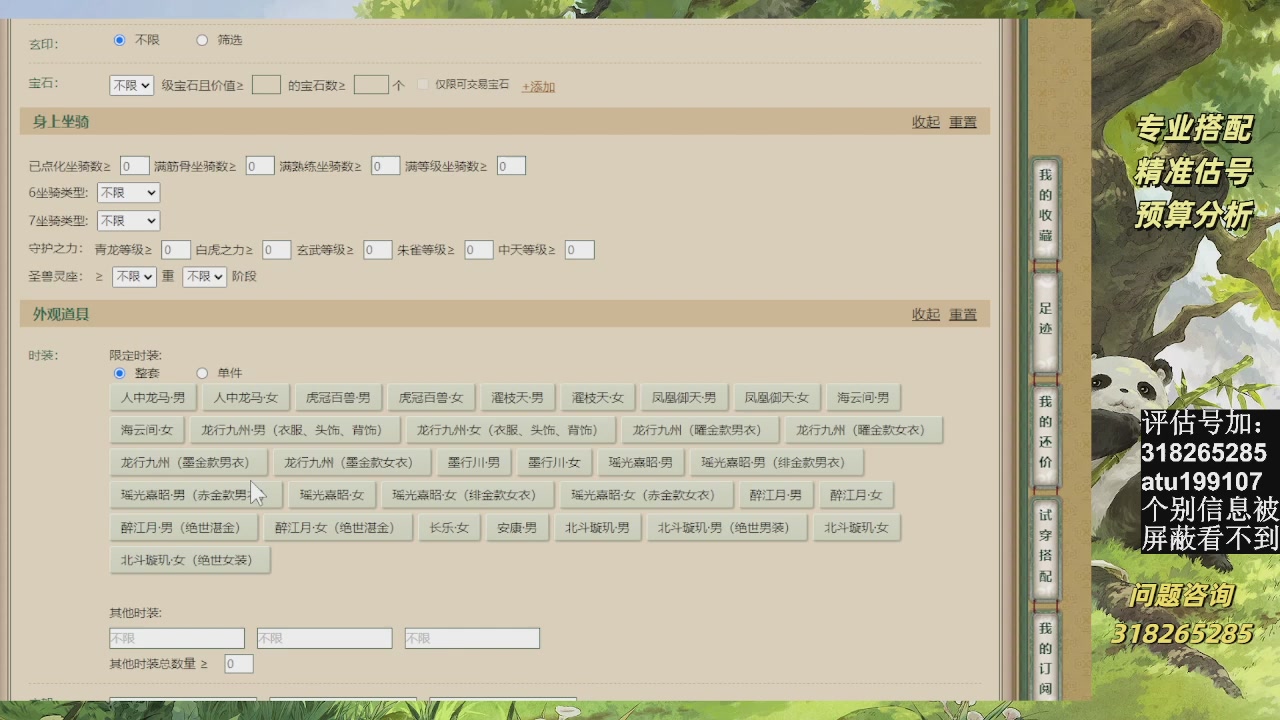Click the 满熟练坐骑数≥ input field
The image size is (1280, 720).
385,166
